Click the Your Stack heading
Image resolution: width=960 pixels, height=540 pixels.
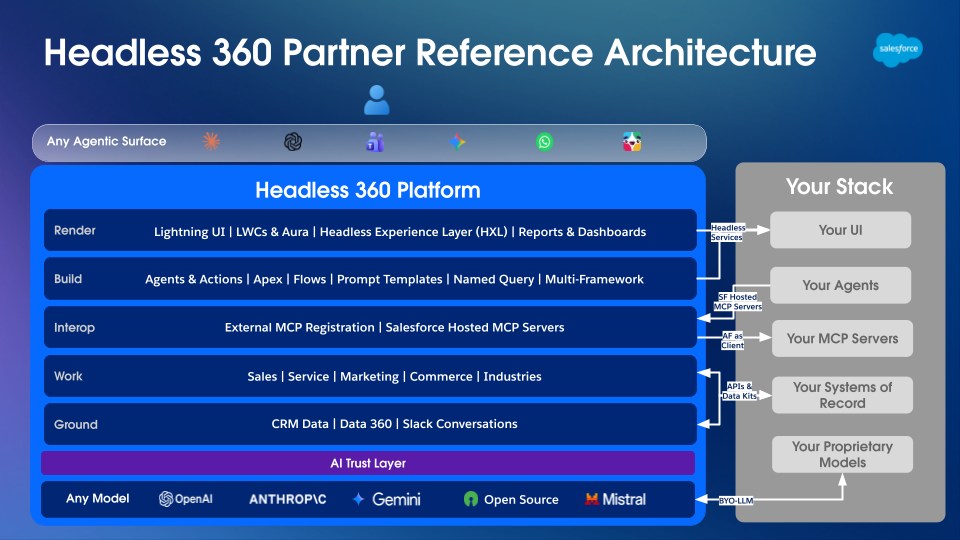point(839,186)
